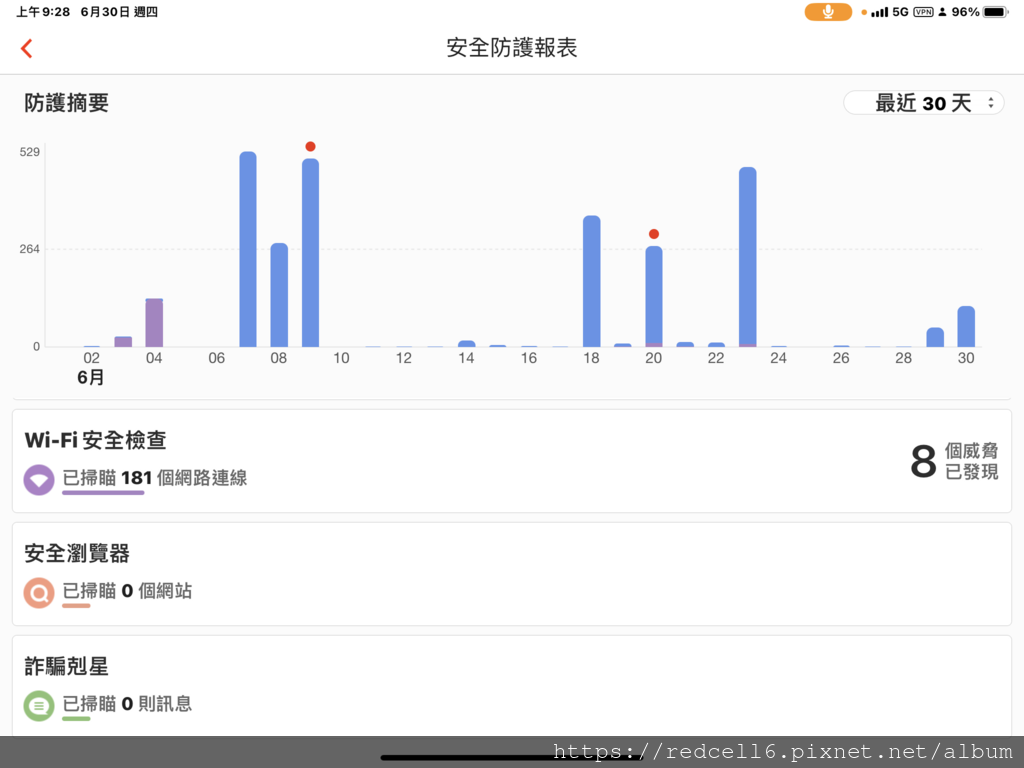The width and height of the screenshot is (1024, 768).
Task: Tap the Wi-Fi 安全檢查 heading
Action: click(x=95, y=440)
